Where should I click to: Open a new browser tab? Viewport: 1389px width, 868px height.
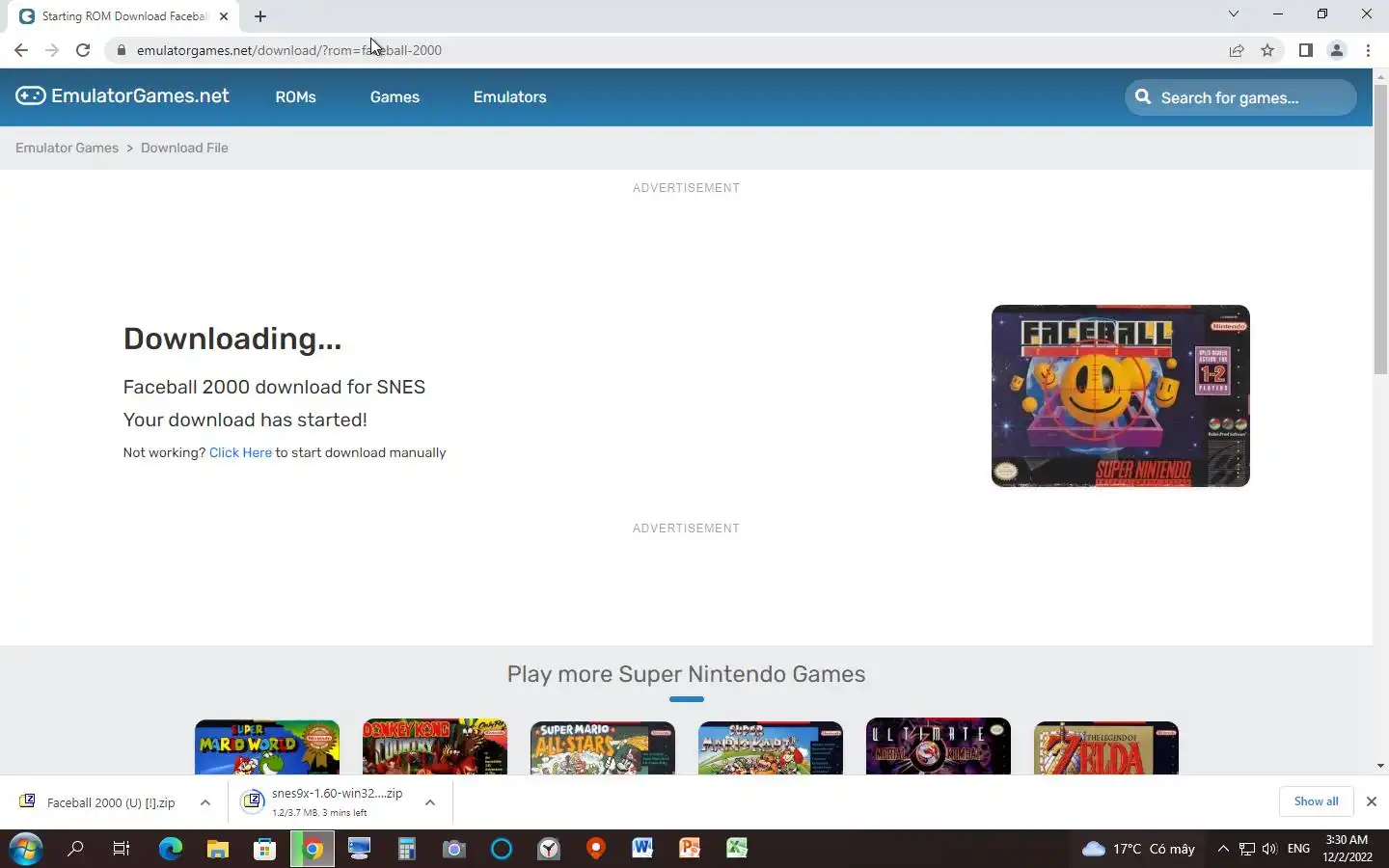coord(260,15)
